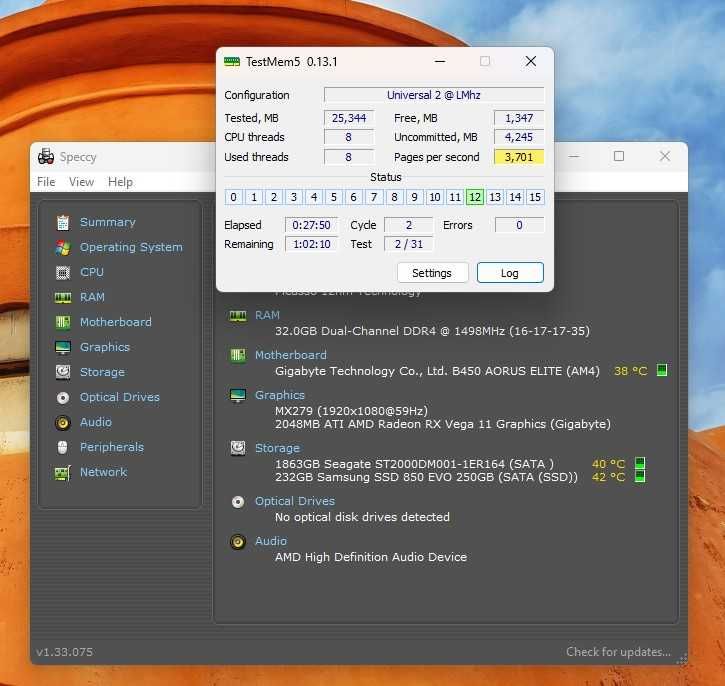Click the Graphics icon in summary panel
This screenshot has height=686, width=725.
pyautogui.click(x=238, y=395)
